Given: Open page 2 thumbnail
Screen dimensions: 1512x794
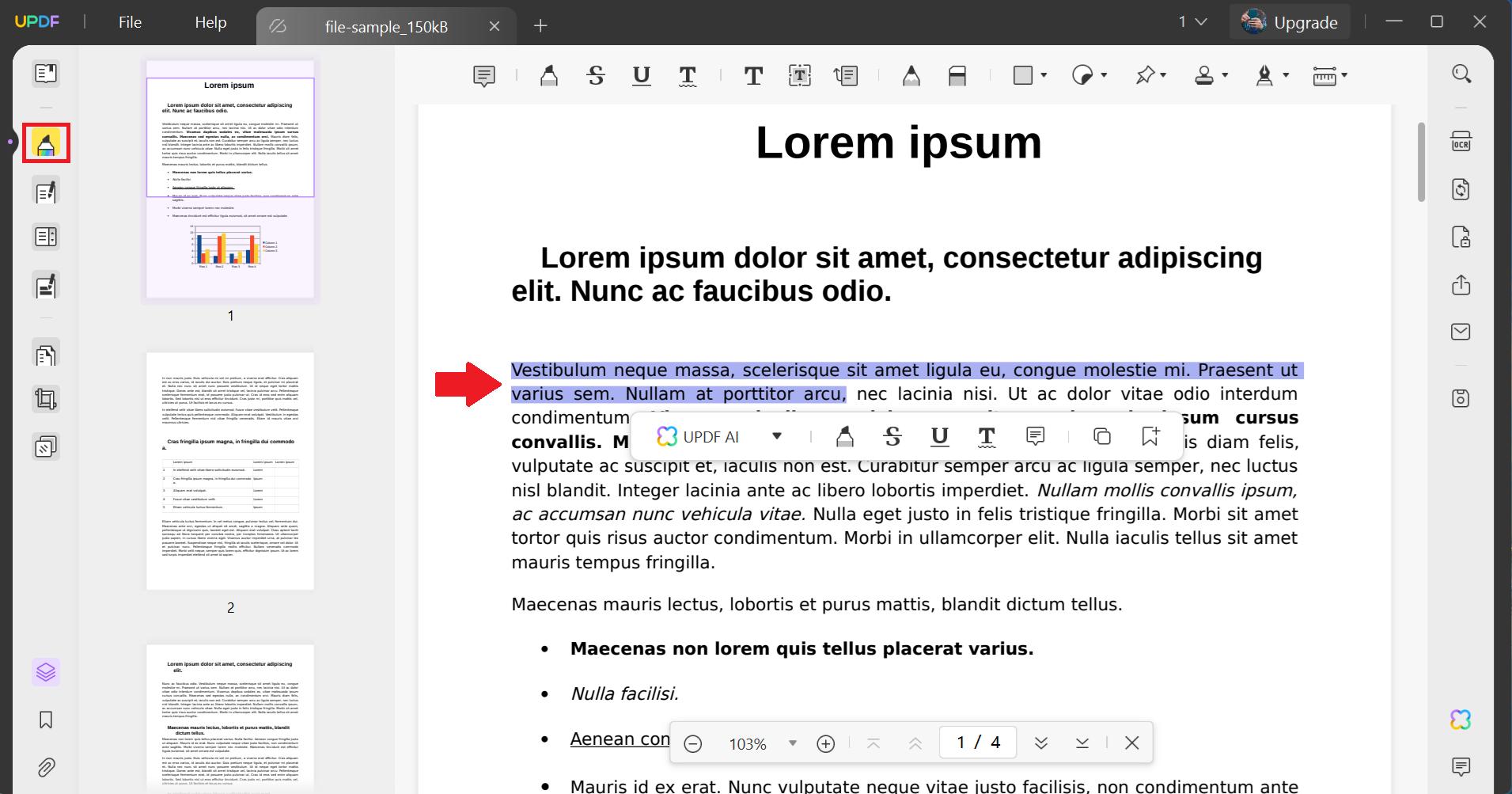Looking at the screenshot, I should (229, 471).
